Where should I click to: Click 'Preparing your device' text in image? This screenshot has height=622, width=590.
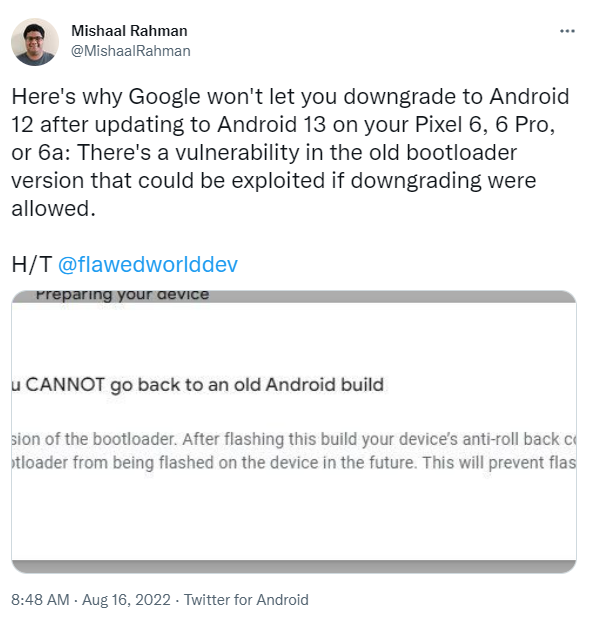pos(122,295)
